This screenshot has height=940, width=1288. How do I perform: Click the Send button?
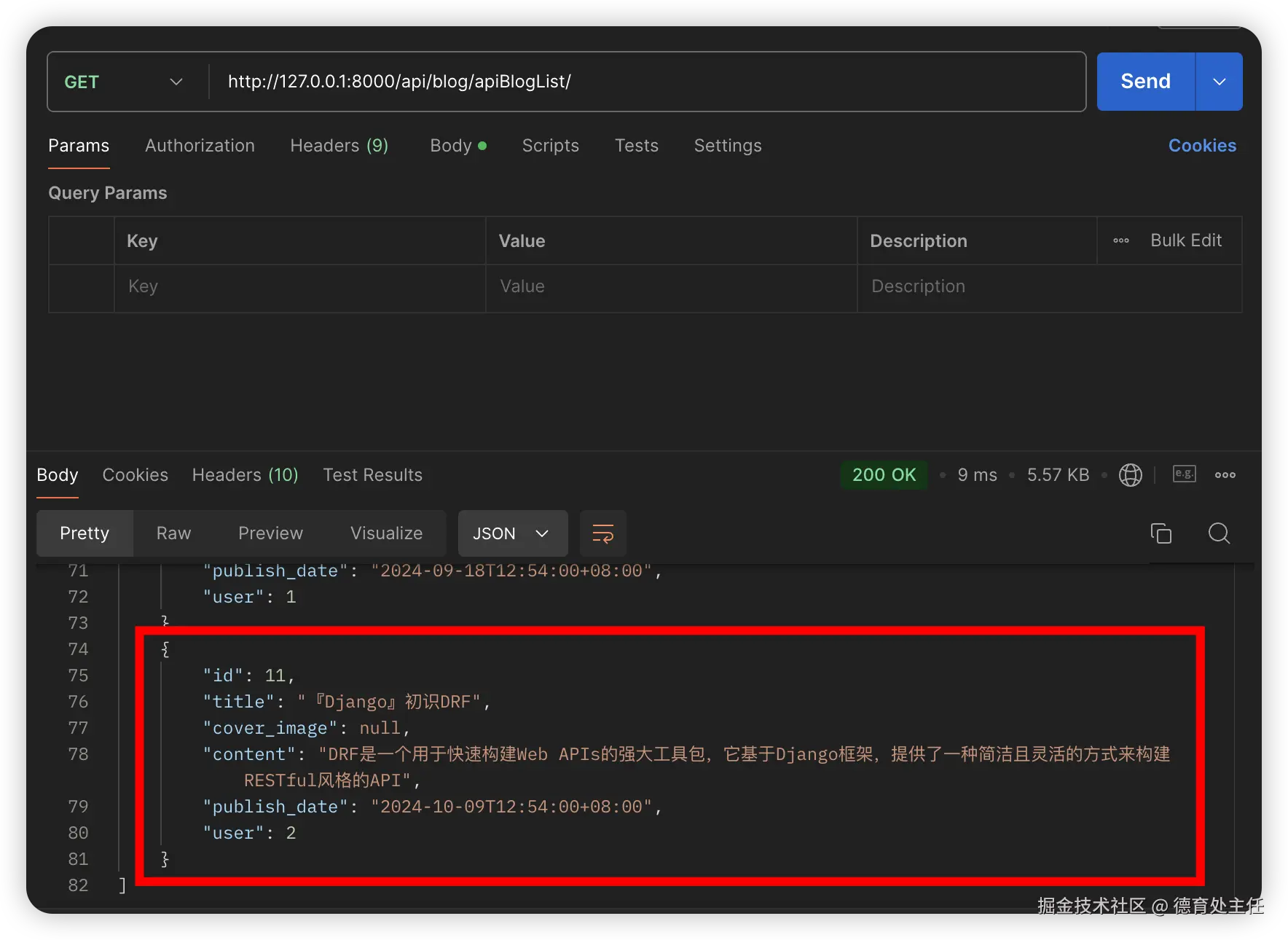(x=1146, y=82)
